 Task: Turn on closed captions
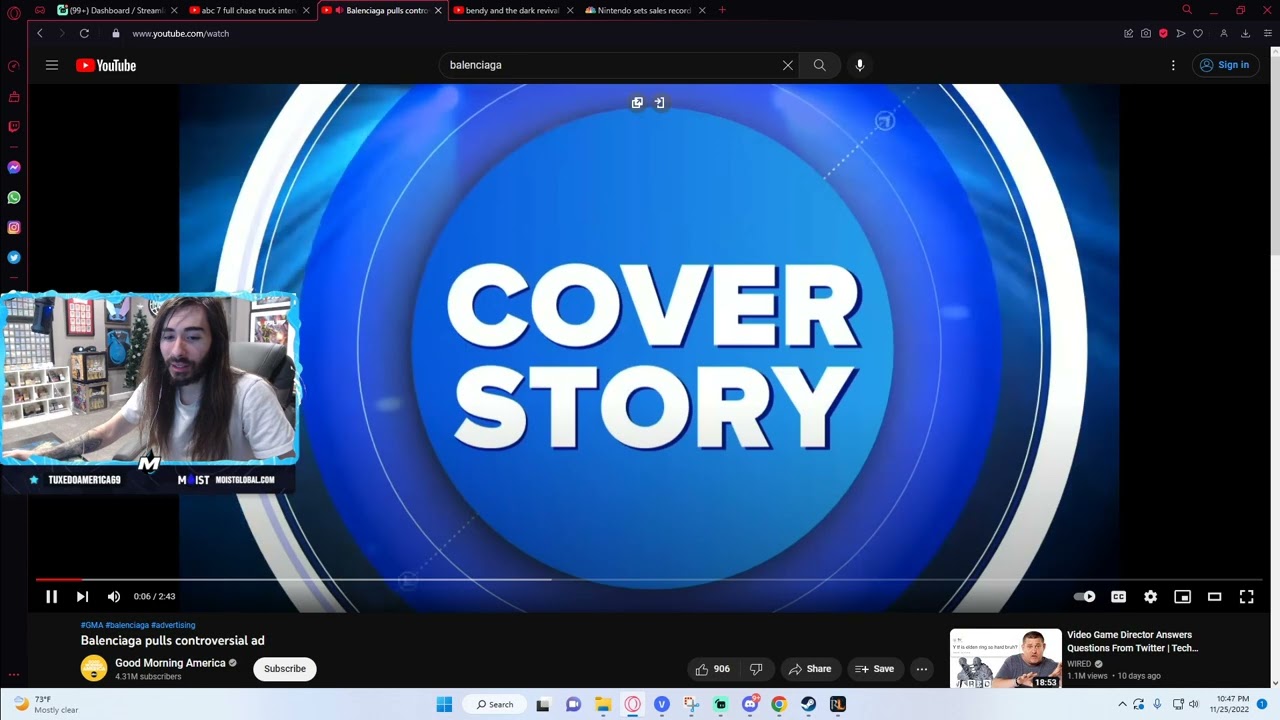(1118, 597)
